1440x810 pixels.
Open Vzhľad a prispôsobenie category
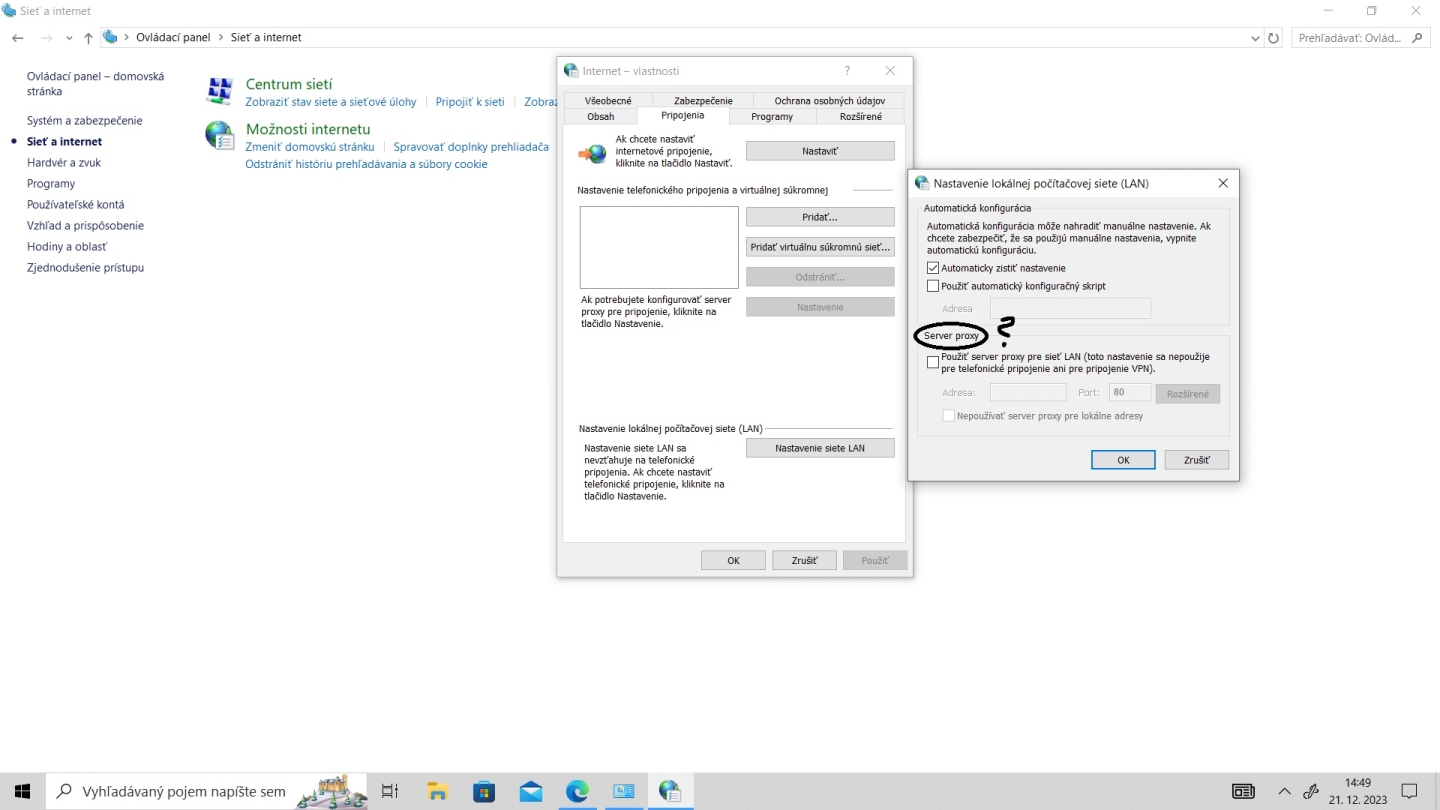pyautogui.click(x=85, y=225)
